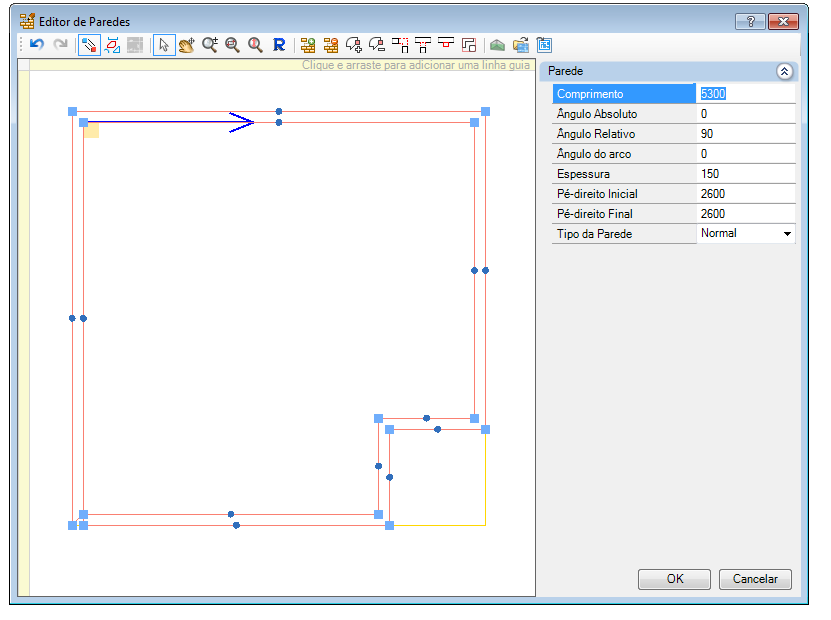The height and width of the screenshot is (620, 831).
Task: Open the folder import icon in toolbar
Action: [x=521, y=45]
